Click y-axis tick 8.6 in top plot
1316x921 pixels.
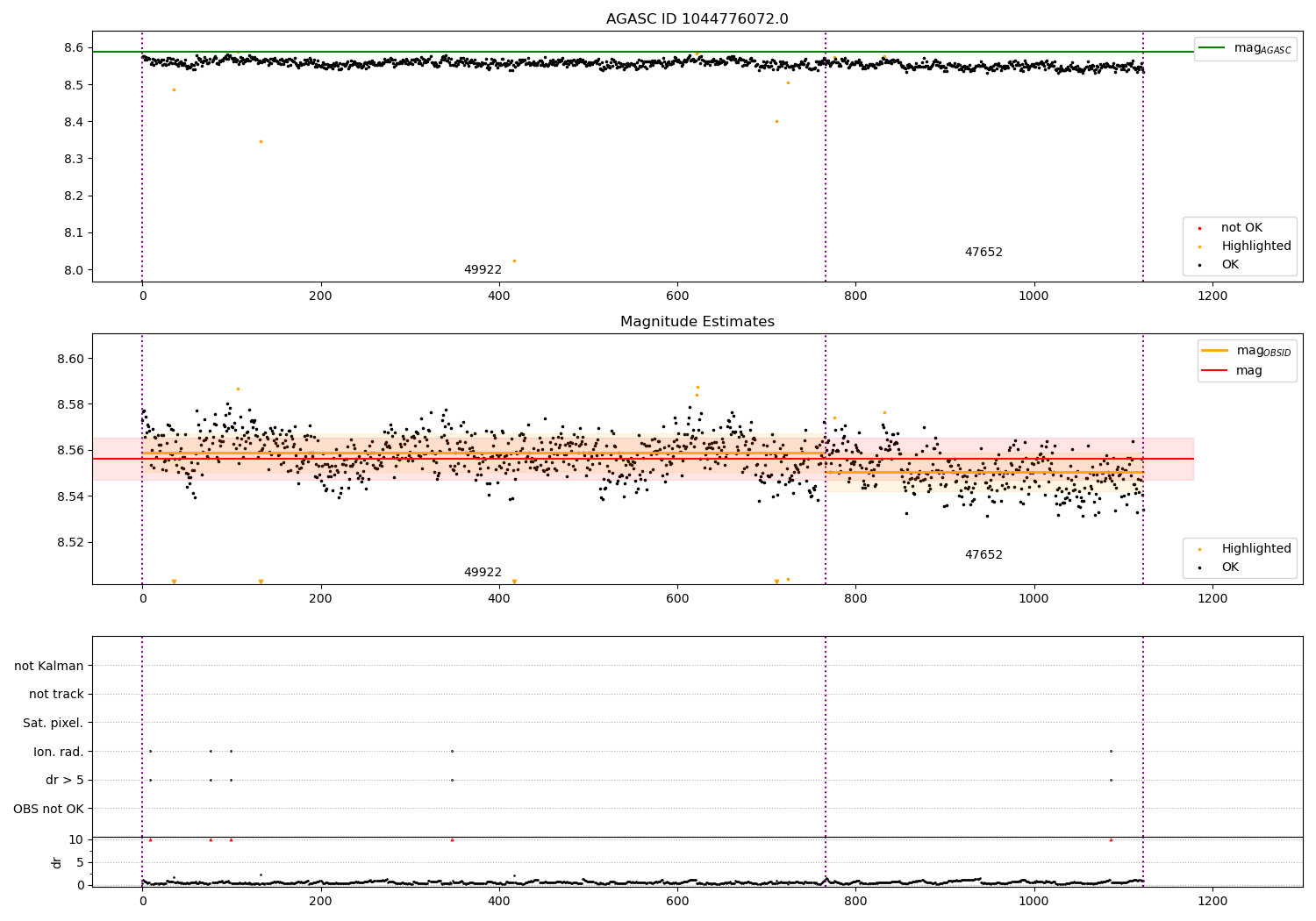(x=74, y=47)
